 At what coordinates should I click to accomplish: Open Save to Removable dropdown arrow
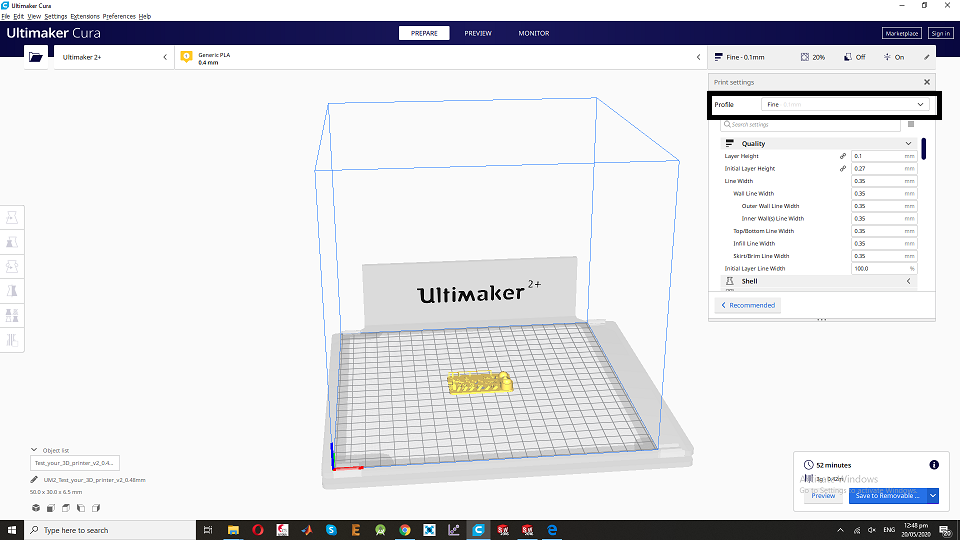point(932,495)
